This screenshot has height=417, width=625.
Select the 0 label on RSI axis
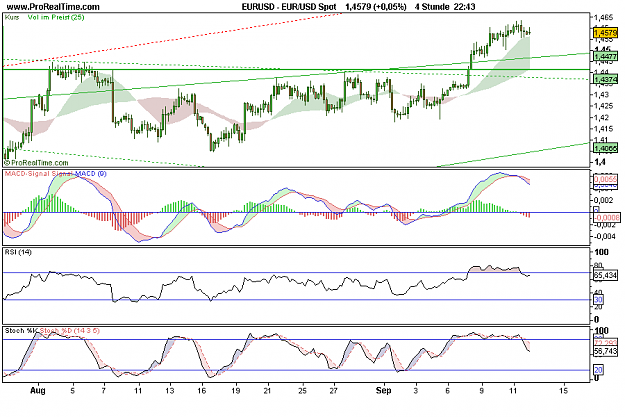point(596,320)
